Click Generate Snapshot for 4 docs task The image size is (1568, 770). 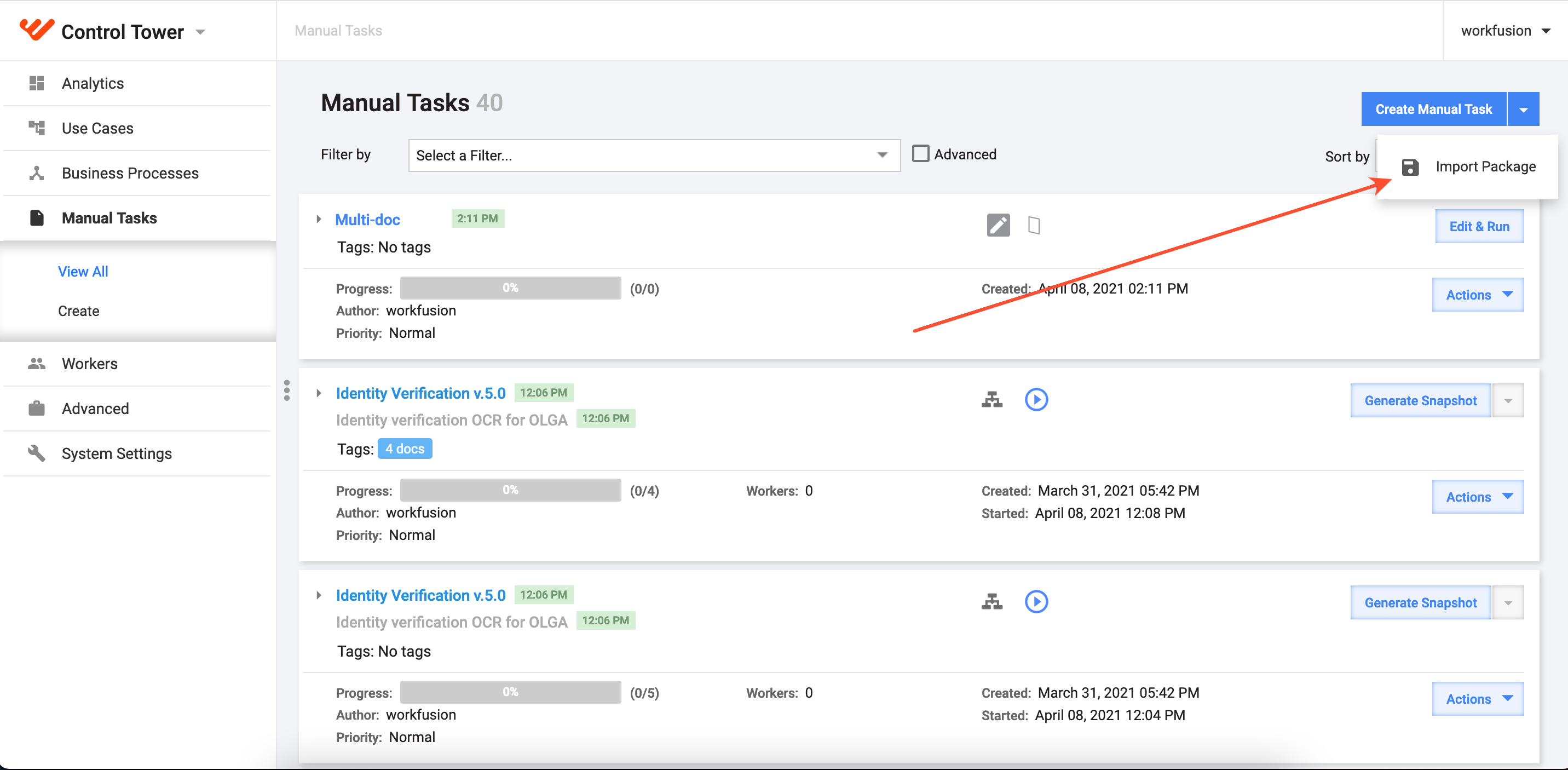pos(1421,400)
